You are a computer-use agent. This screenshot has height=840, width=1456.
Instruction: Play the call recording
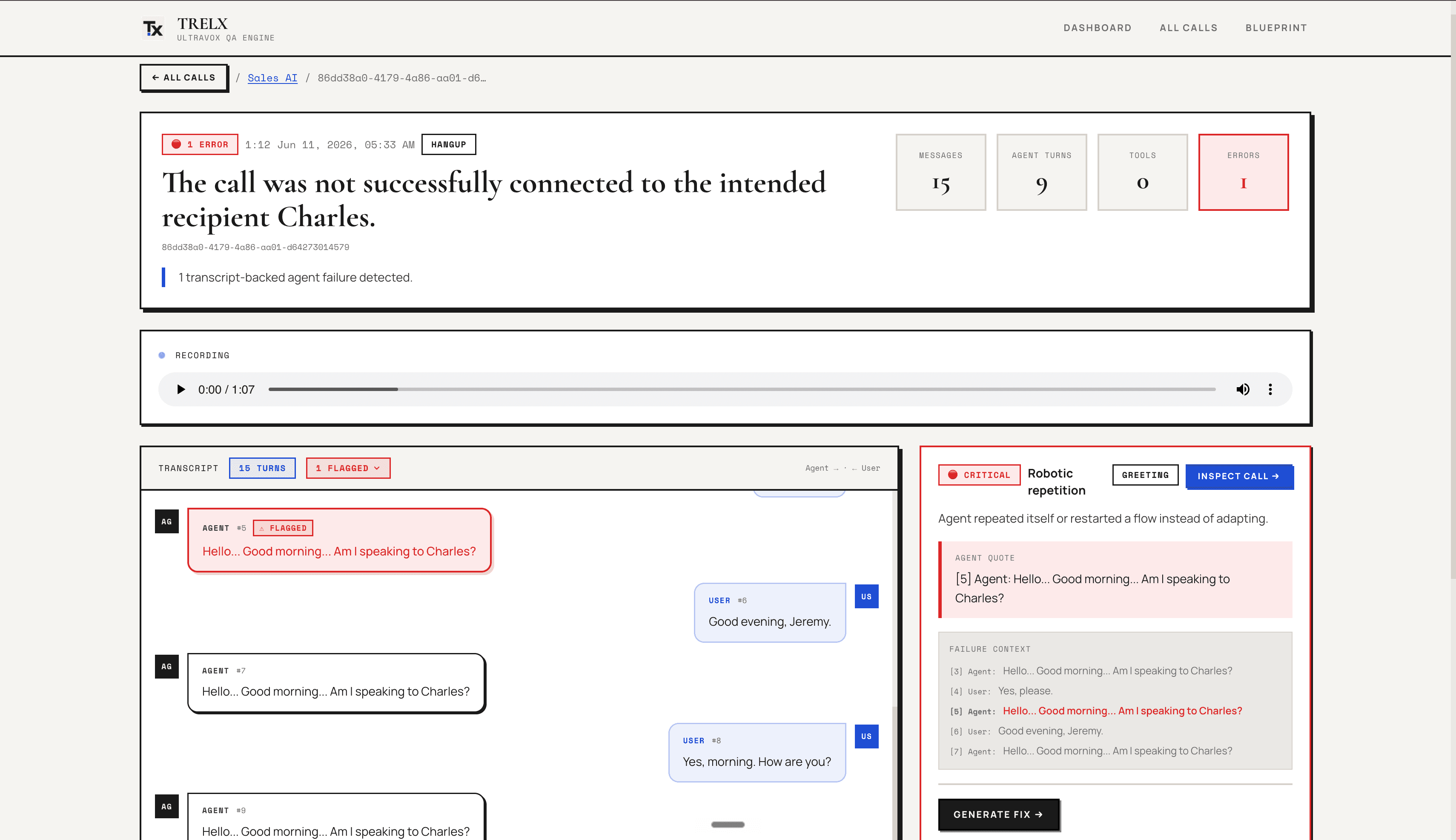(x=181, y=389)
